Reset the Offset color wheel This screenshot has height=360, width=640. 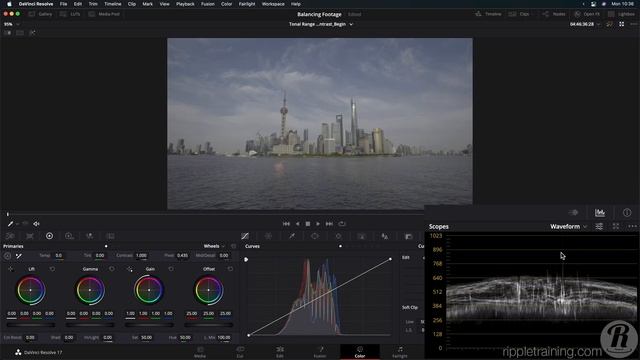tap(231, 269)
